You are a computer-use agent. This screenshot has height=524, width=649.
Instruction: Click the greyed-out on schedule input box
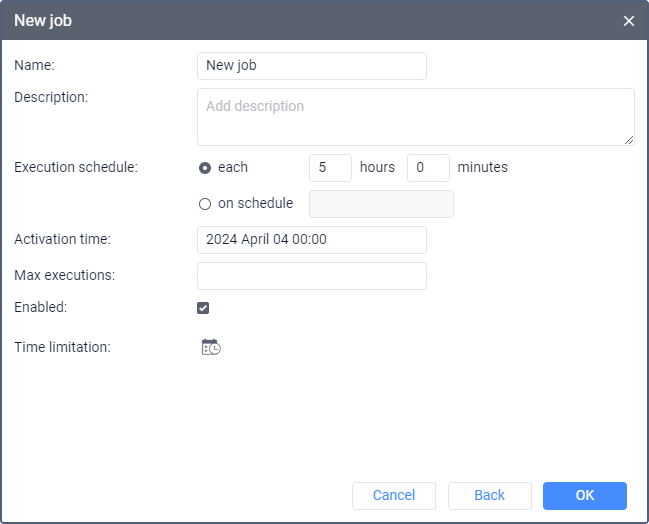click(381, 204)
